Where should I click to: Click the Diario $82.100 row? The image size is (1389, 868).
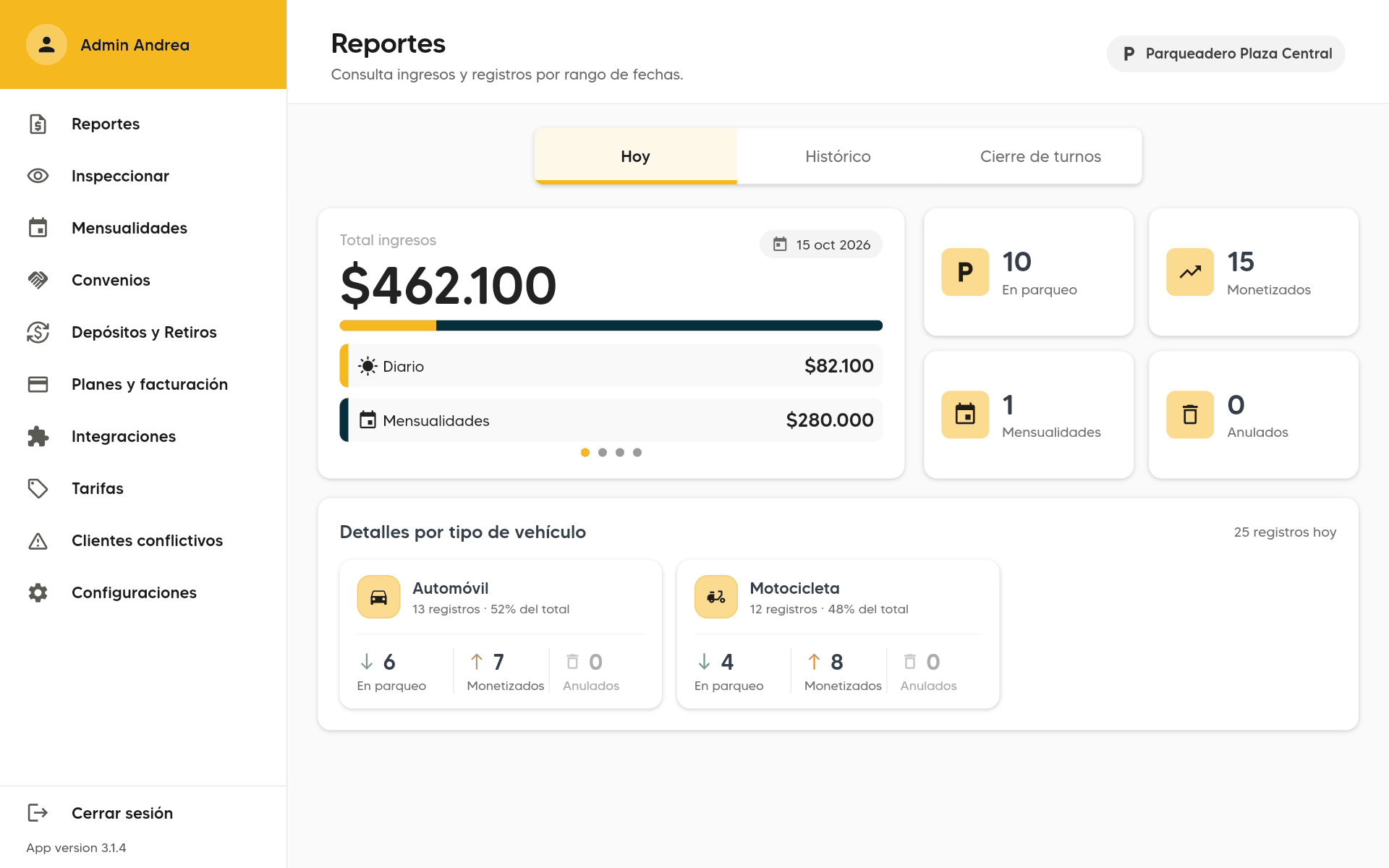(x=611, y=366)
